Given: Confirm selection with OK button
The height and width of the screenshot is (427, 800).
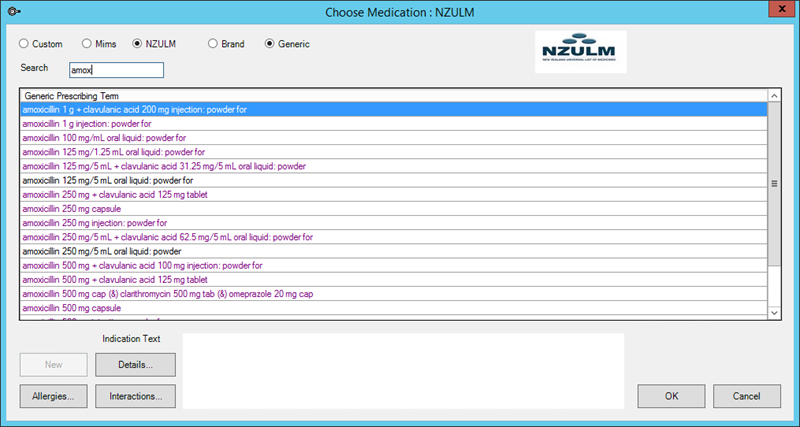Looking at the screenshot, I should tap(671, 396).
